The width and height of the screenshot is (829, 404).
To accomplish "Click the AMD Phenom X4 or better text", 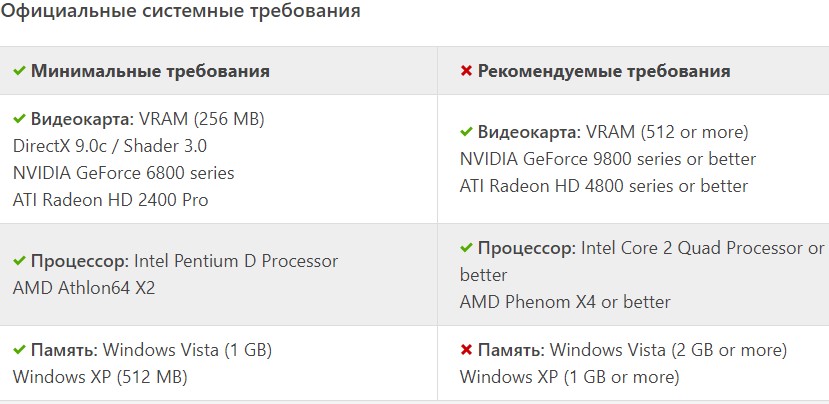I will [x=565, y=302].
